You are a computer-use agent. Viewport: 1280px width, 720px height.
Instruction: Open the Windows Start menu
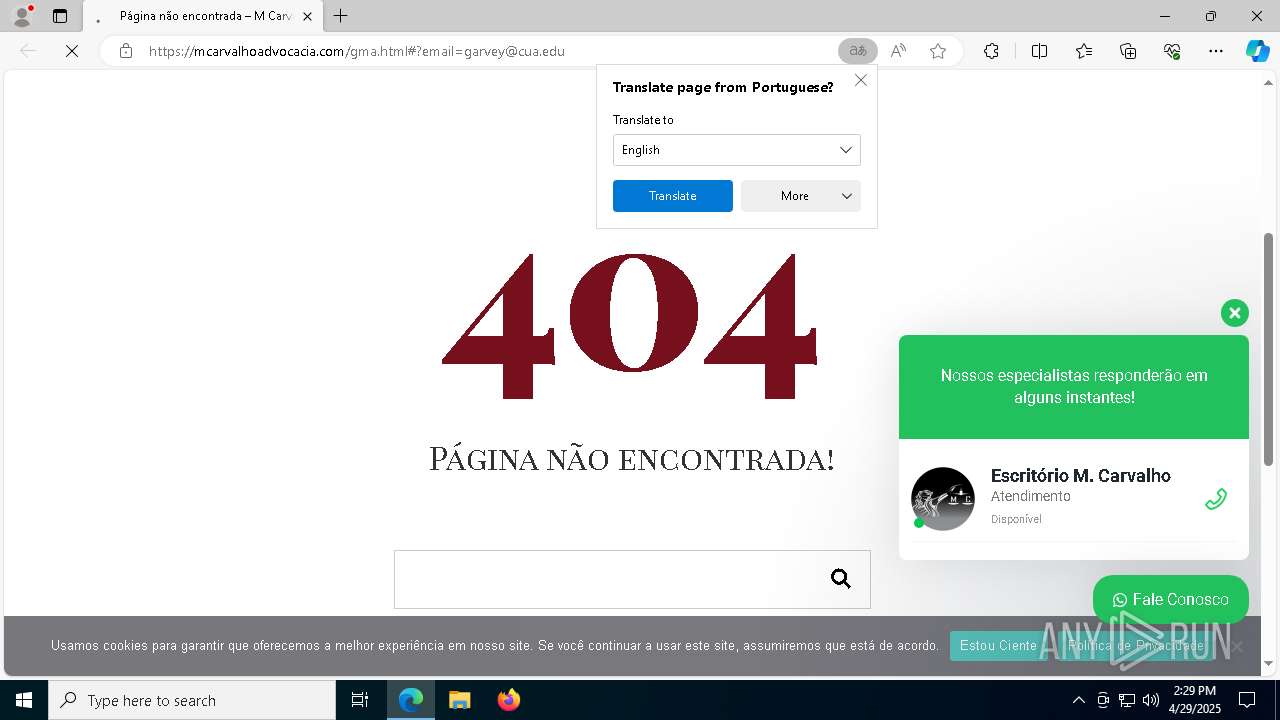pyautogui.click(x=24, y=700)
